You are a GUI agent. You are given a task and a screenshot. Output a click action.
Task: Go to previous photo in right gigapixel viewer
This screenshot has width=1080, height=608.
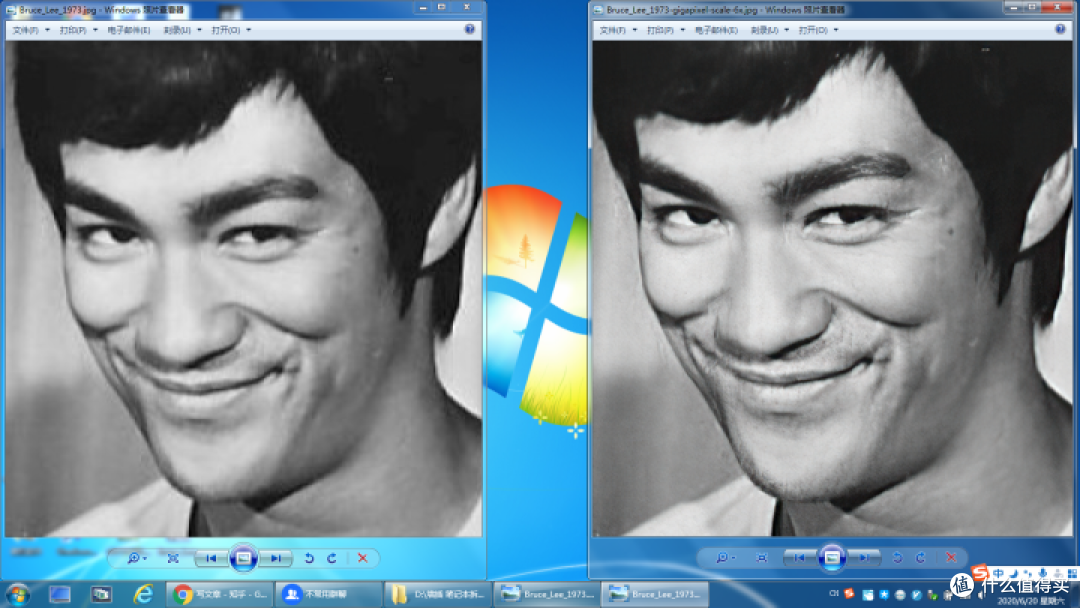pos(800,558)
